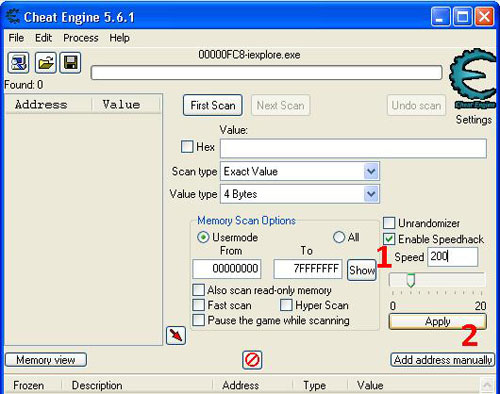Click the Address column header in results
Image resolution: width=500 pixels, height=394 pixels.
tap(48, 104)
